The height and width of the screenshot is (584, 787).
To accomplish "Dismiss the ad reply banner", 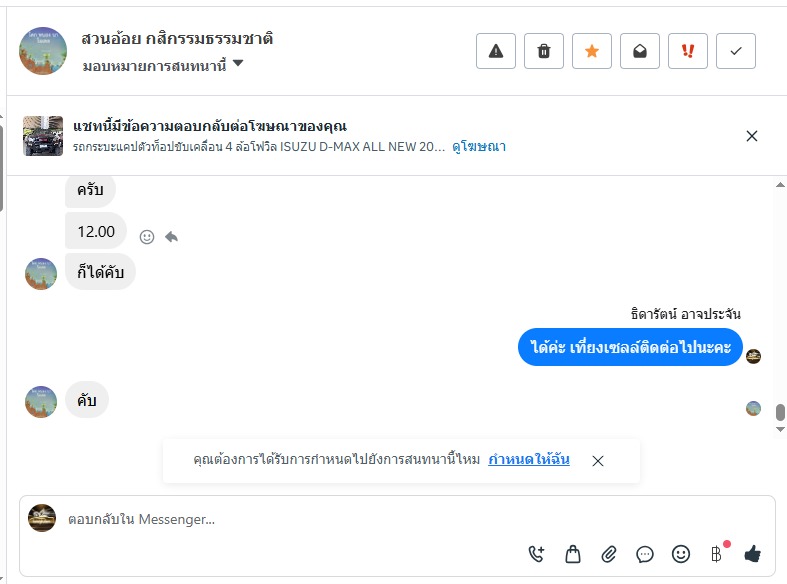I will tap(752, 136).
